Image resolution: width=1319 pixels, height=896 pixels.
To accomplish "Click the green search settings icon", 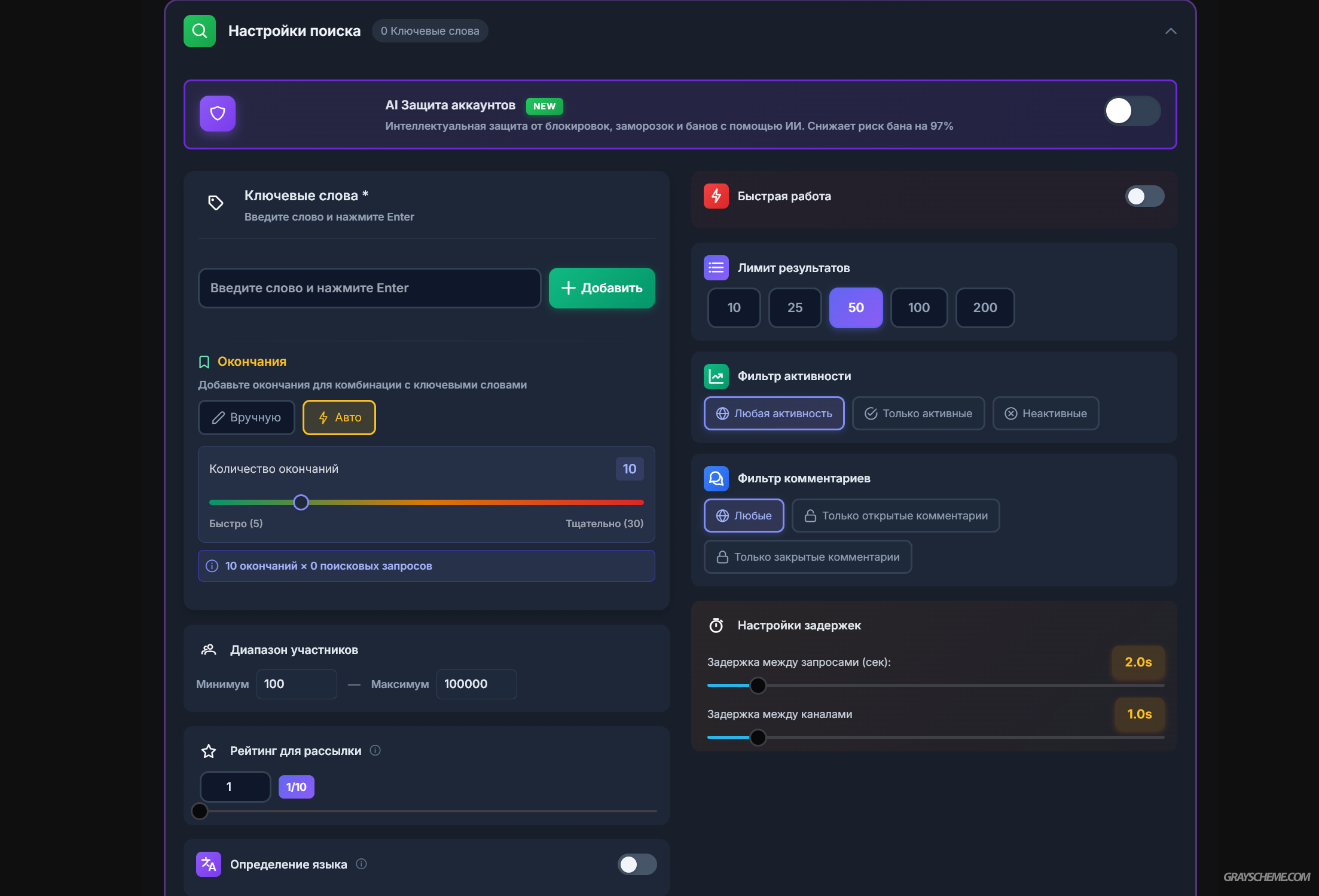I will pyautogui.click(x=200, y=31).
